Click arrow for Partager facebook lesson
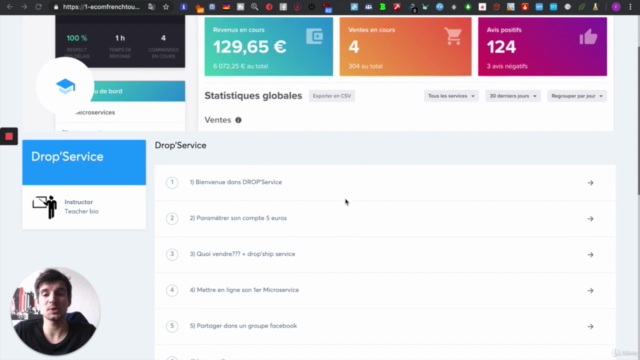 [x=590, y=327]
